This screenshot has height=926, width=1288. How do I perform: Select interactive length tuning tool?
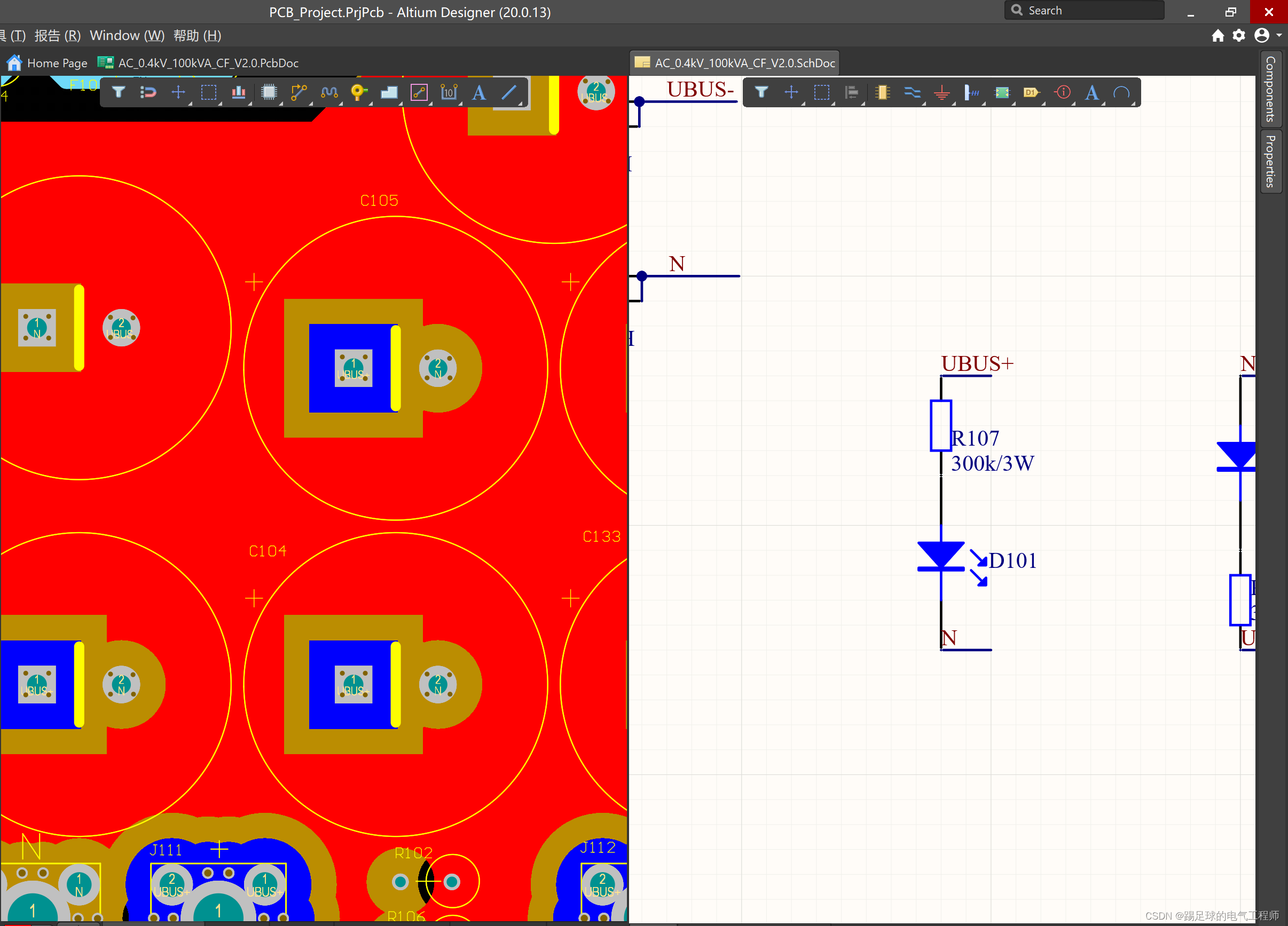[x=329, y=92]
